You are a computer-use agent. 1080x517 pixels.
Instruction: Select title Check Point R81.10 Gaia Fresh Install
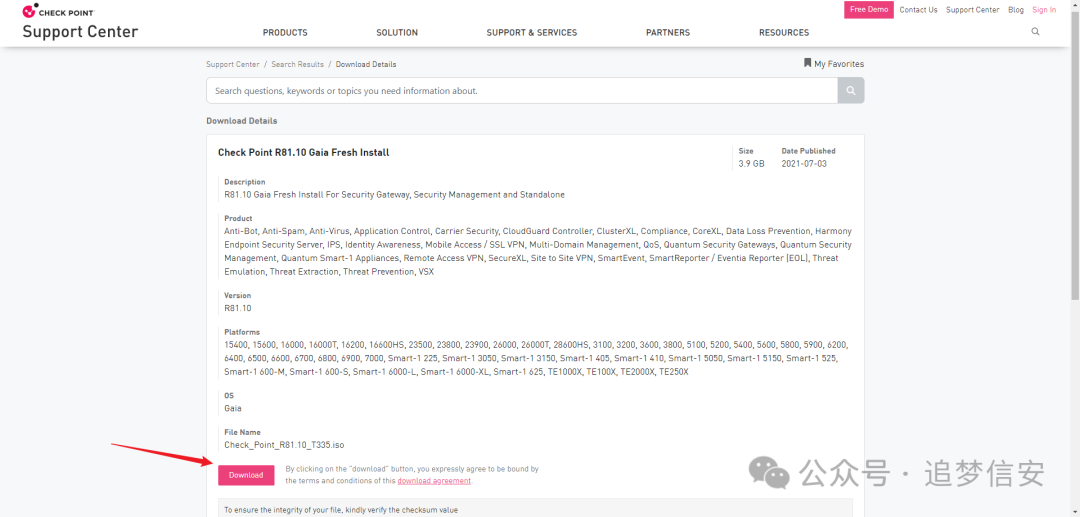click(x=304, y=152)
